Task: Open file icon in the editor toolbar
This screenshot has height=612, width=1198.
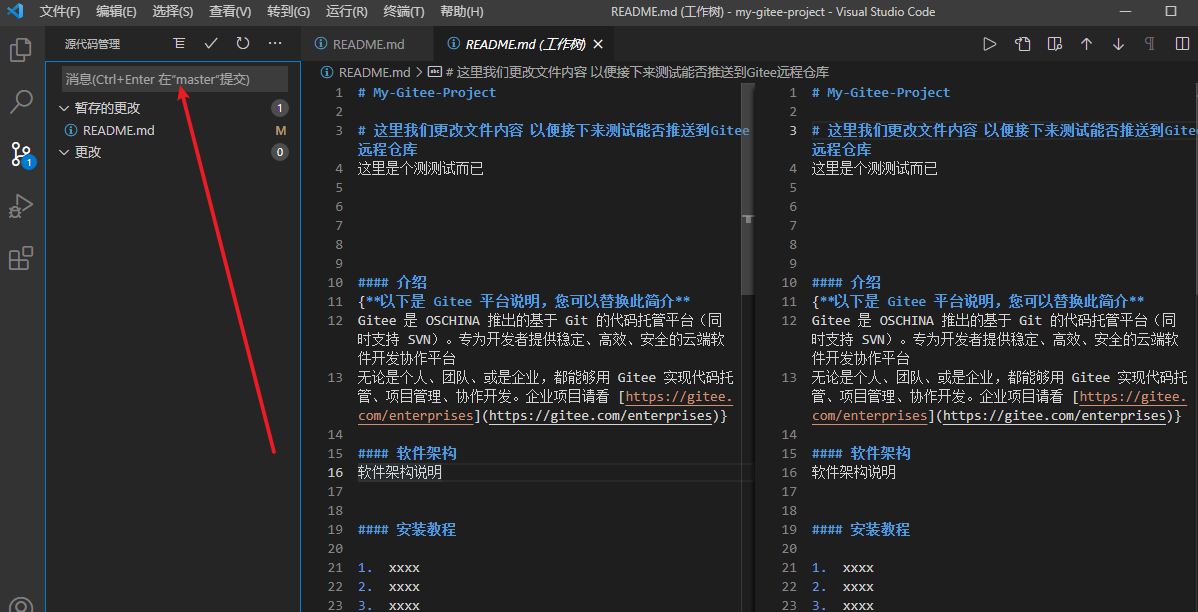Action: (x=1022, y=44)
